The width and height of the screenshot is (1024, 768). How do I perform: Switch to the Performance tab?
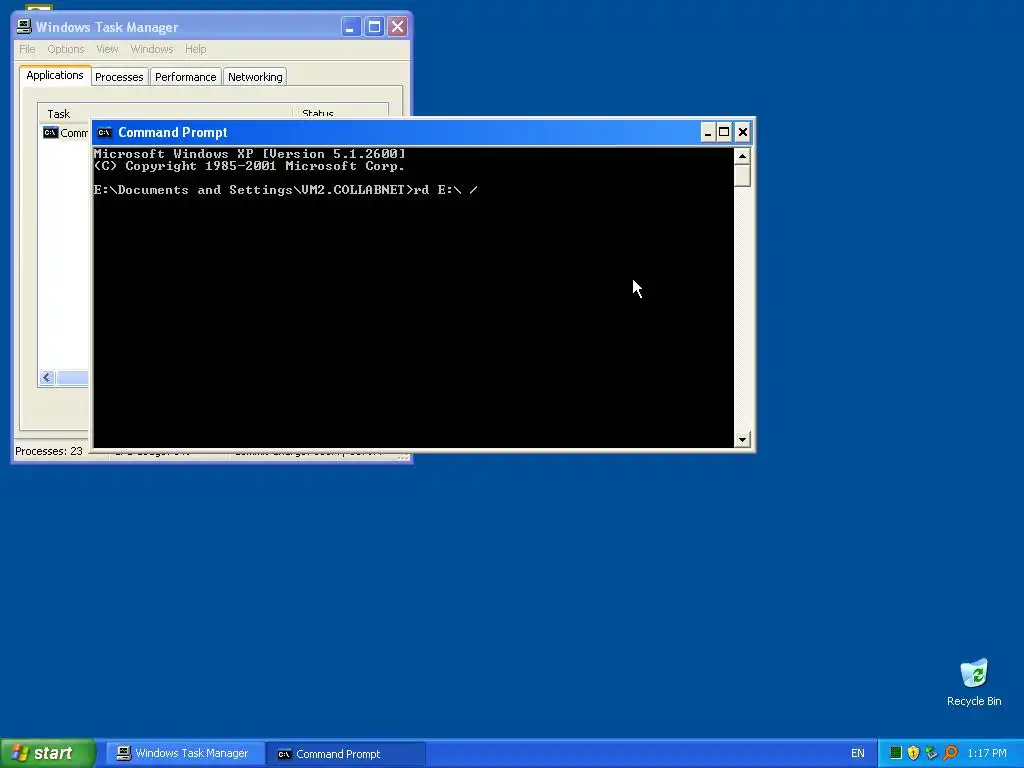coord(185,77)
